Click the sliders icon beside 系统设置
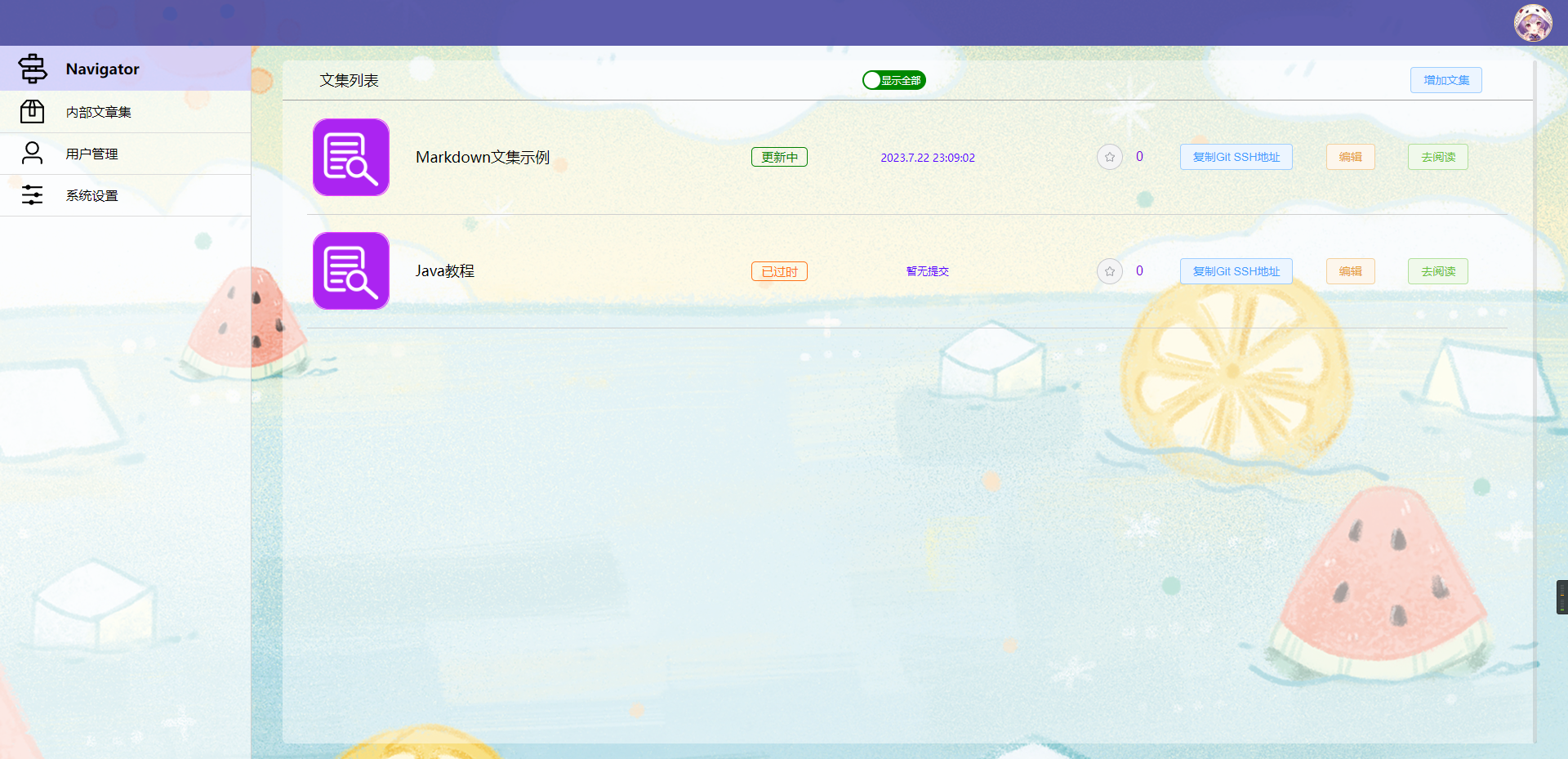The image size is (1568, 759). pyautogui.click(x=32, y=194)
